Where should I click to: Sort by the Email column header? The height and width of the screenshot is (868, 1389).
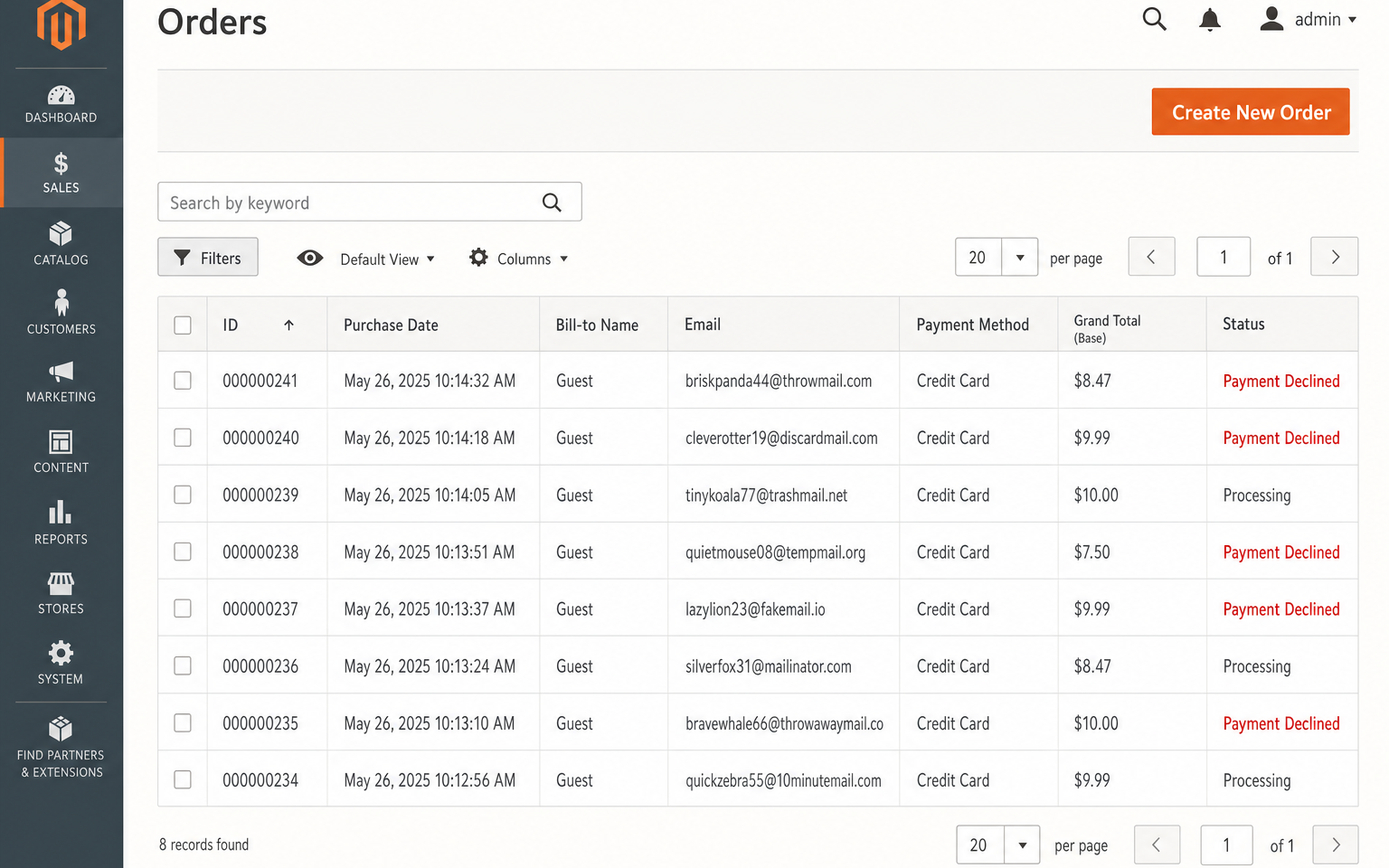coord(703,325)
